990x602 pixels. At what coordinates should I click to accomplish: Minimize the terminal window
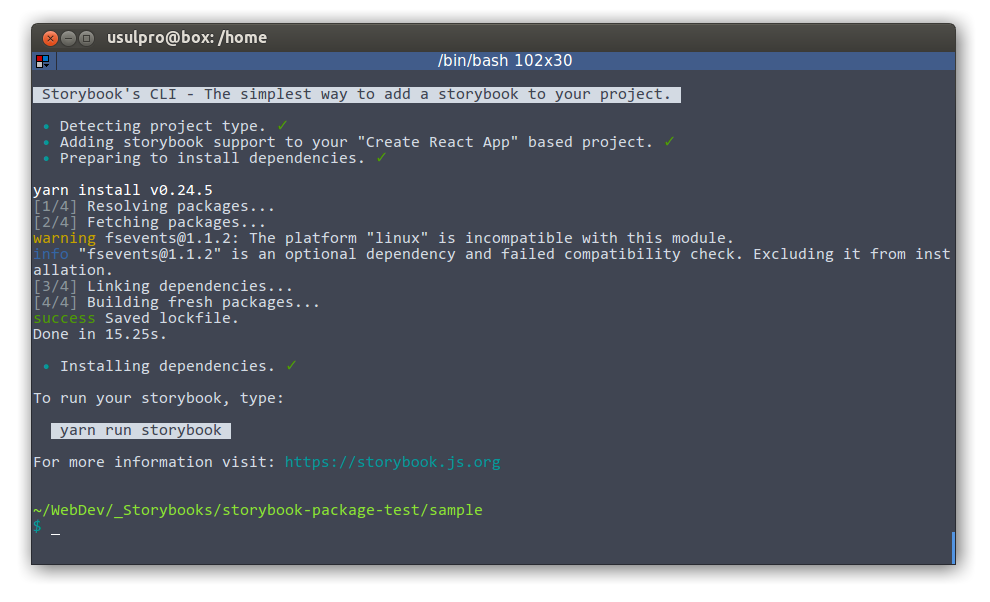click(x=68, y=39)
